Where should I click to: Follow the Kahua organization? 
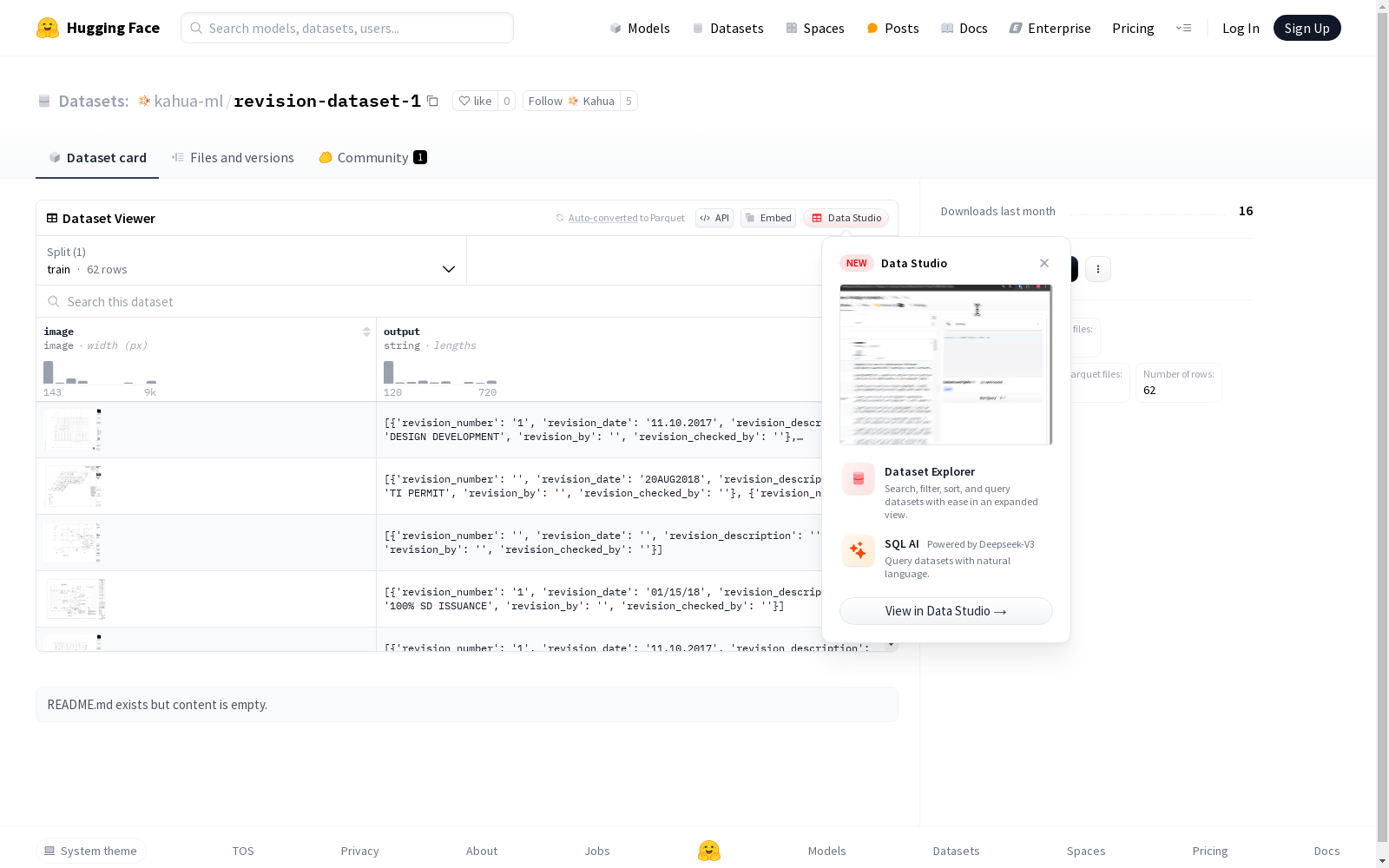(x=571, y=101)
